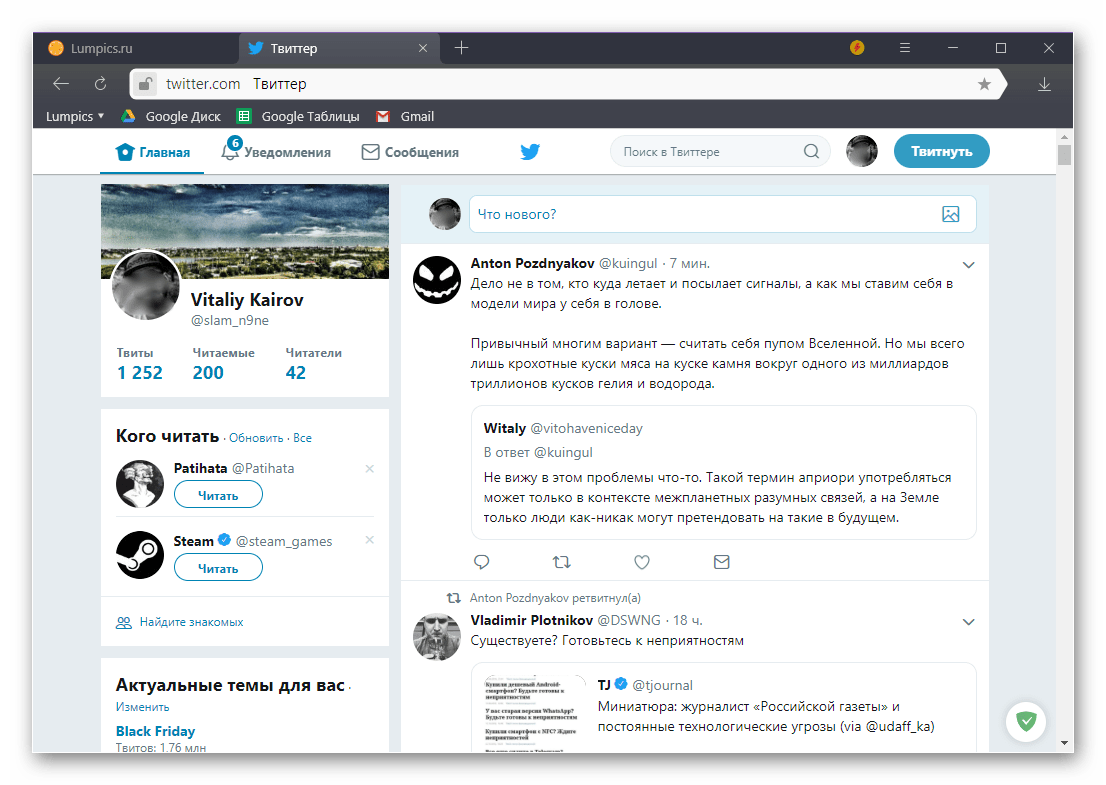Screen dimensions: 1106x785
Task: Open the Lumpics dropdown in the bookmarks bar
Action: click(73, 116)
